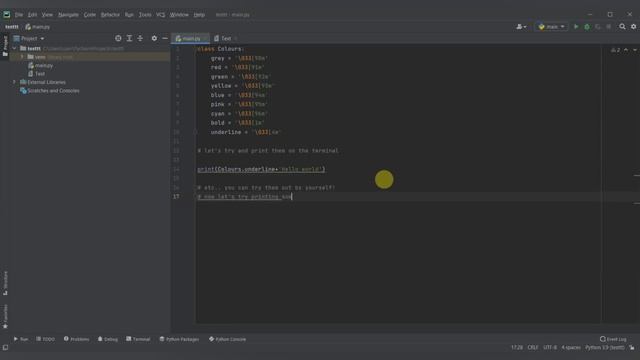Click the lock icon in the status bar

[x=632, y=347]
